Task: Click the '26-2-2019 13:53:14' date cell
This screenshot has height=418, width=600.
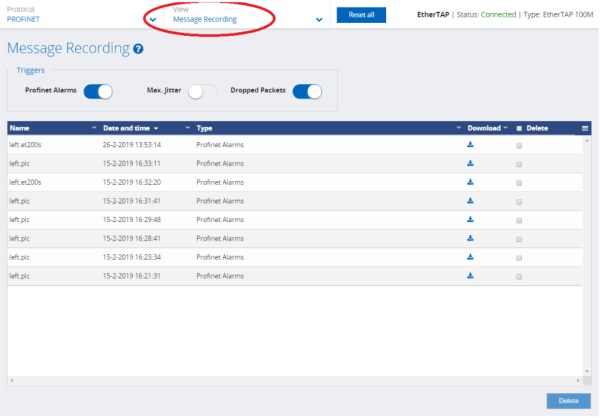Action: coord(132,145)
